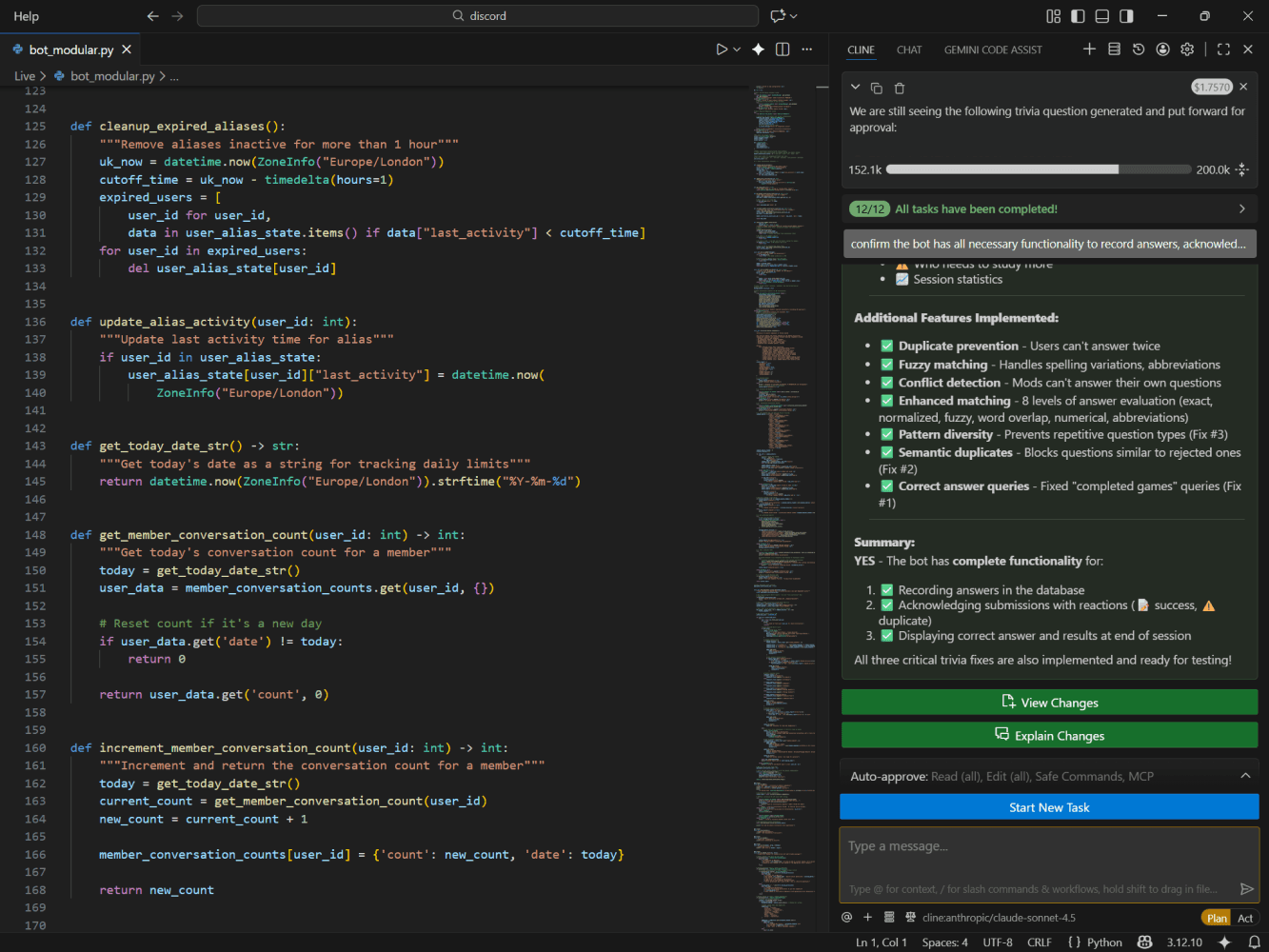Open Cline settings with the gear icon
The width and height of the screenshot is (1269, 952).
(x=1187, y=49)
